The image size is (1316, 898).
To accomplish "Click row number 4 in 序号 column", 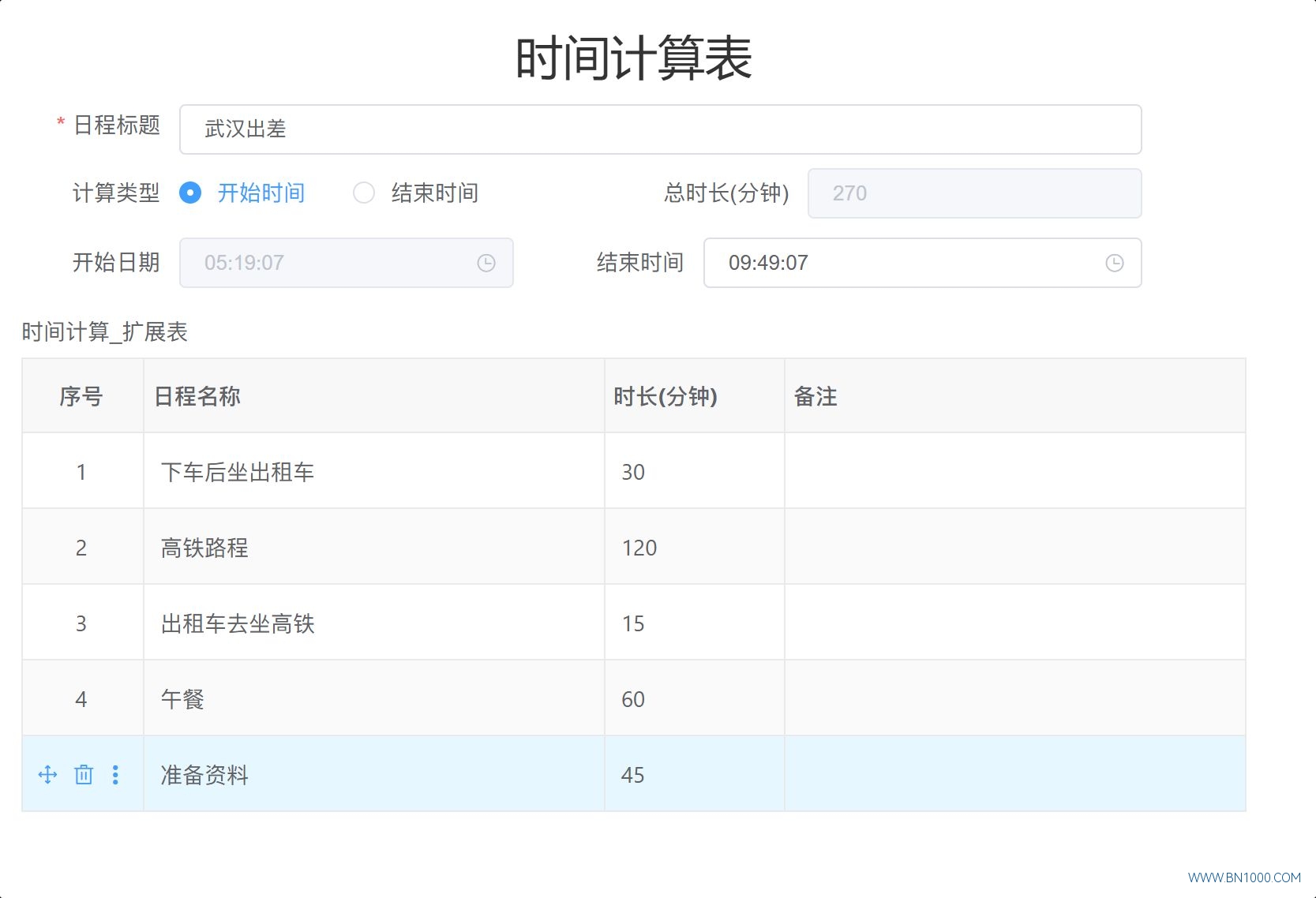I will pyautogui.click(x=81, y=699).
